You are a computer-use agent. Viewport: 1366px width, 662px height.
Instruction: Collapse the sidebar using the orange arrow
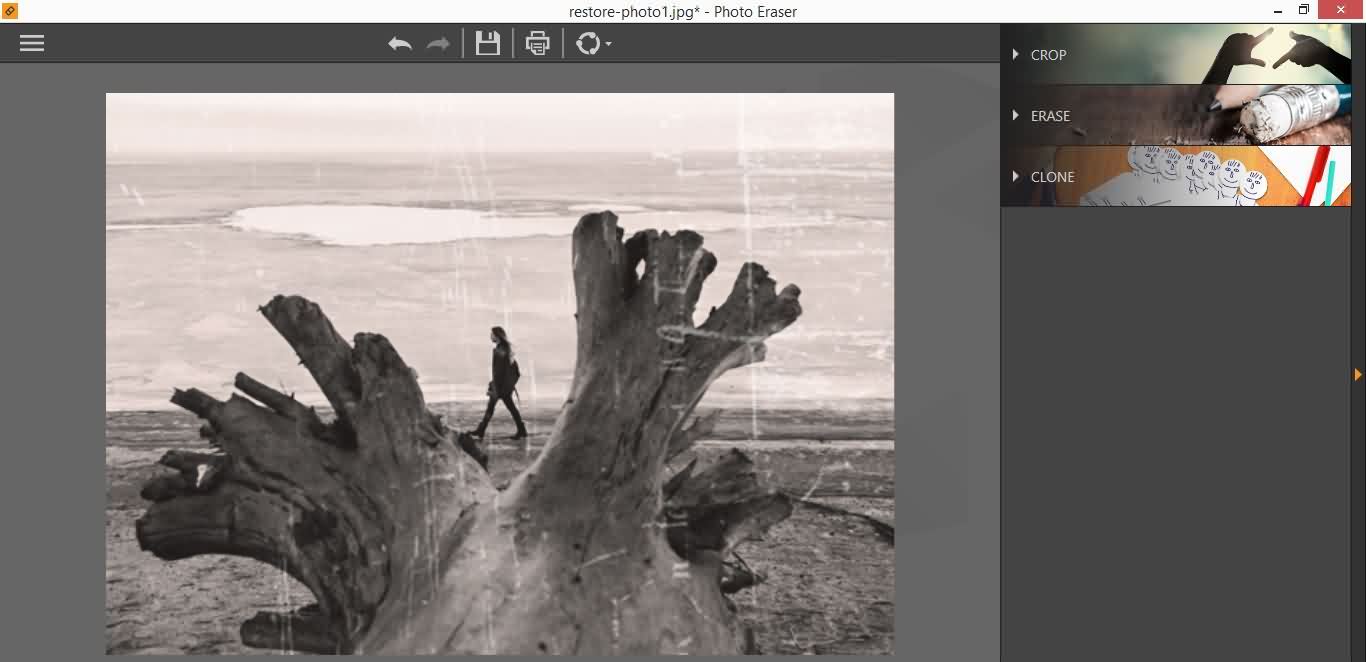tap(1358, 373)
